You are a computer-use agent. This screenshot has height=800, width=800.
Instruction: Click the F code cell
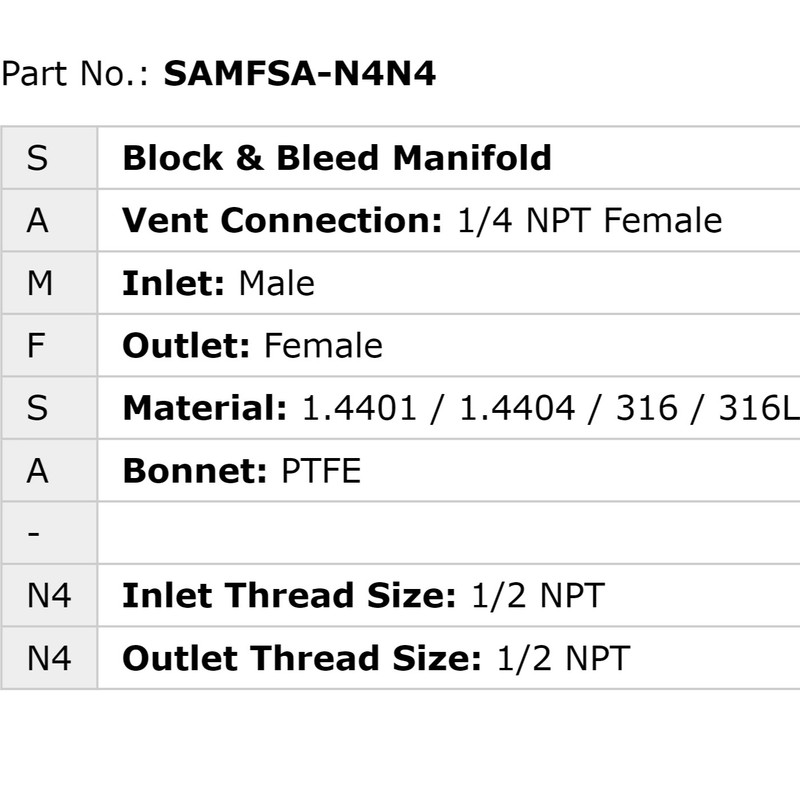(36, 346)
